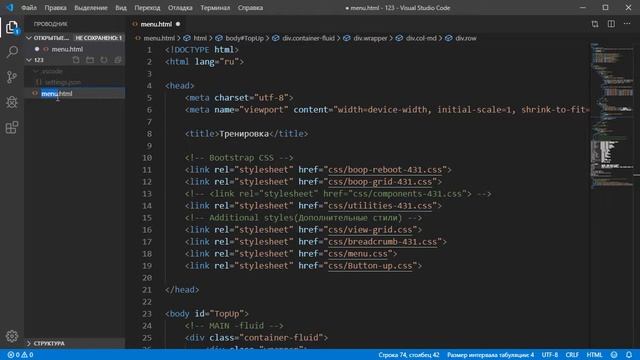
Task: Click line number 8 in the gutter
Action: coord(149,134)
